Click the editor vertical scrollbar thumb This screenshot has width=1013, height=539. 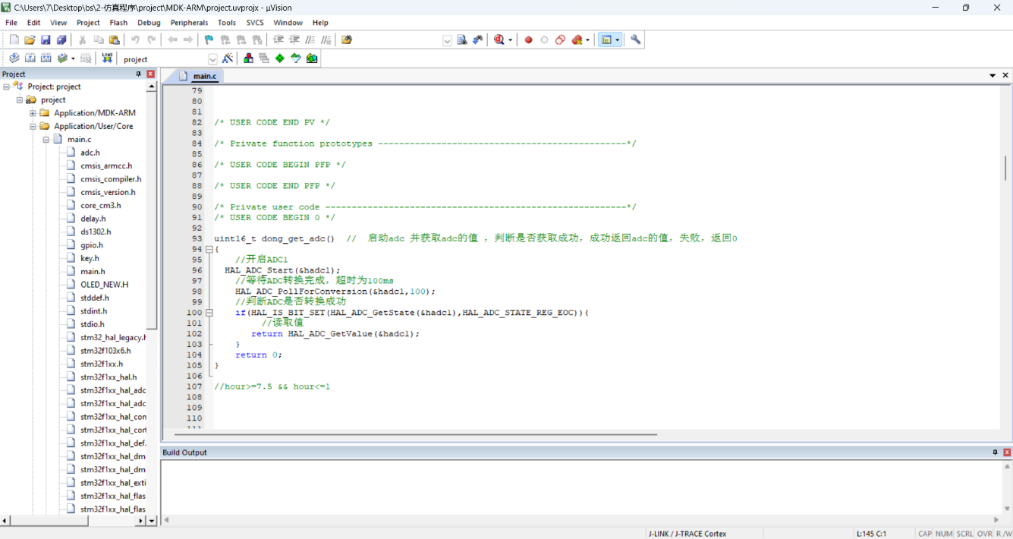tap(1005, 167)
